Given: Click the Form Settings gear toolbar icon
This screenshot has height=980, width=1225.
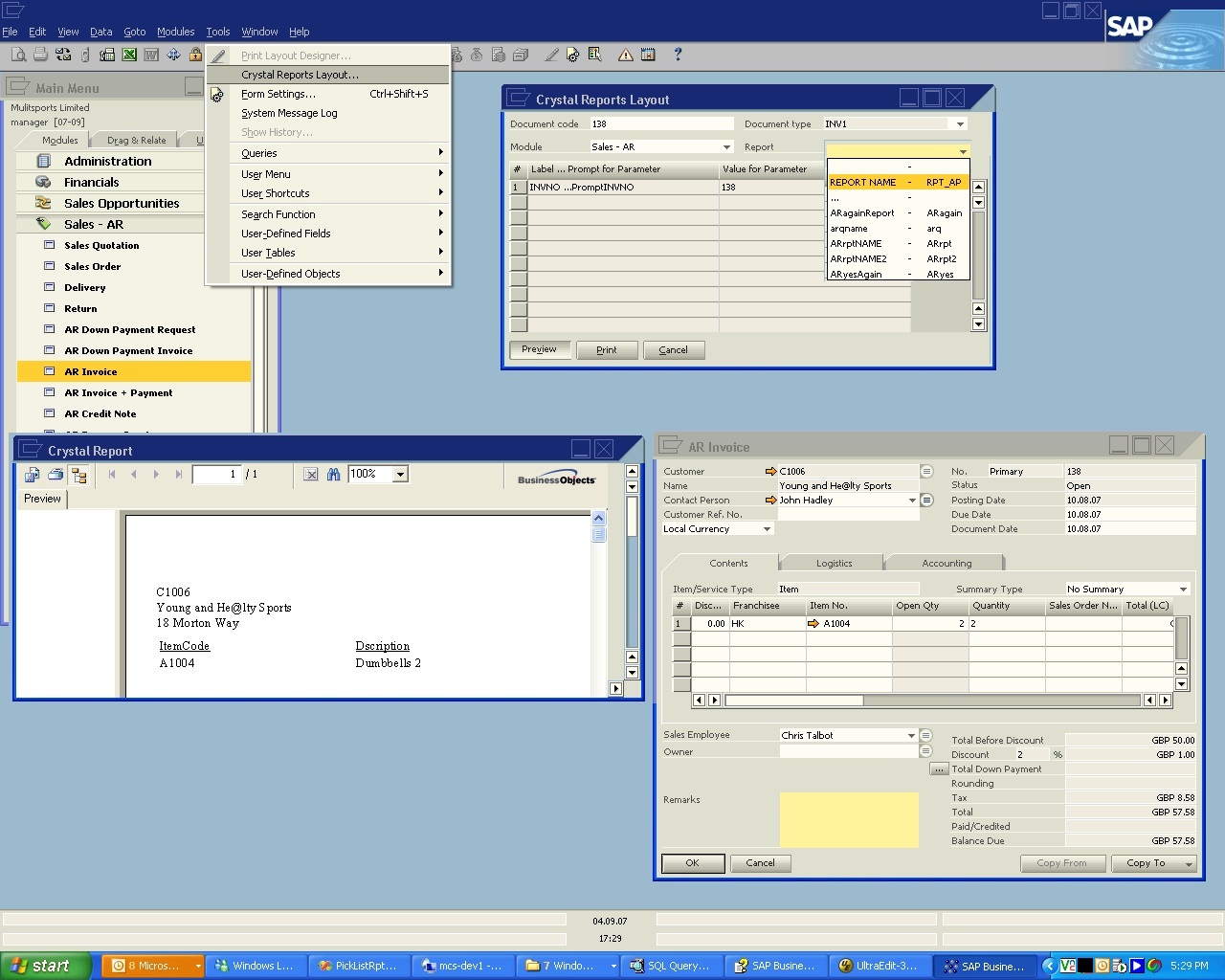Looking at the screenshot, I should (572, 56).
